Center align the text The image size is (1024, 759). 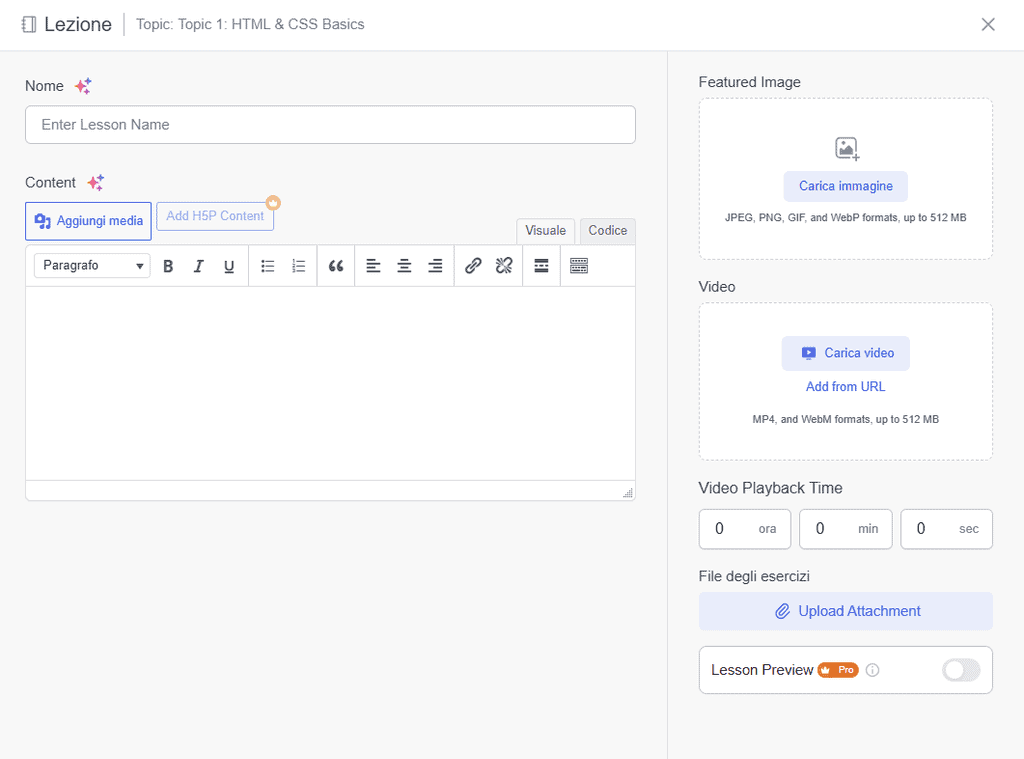[404, 266]
